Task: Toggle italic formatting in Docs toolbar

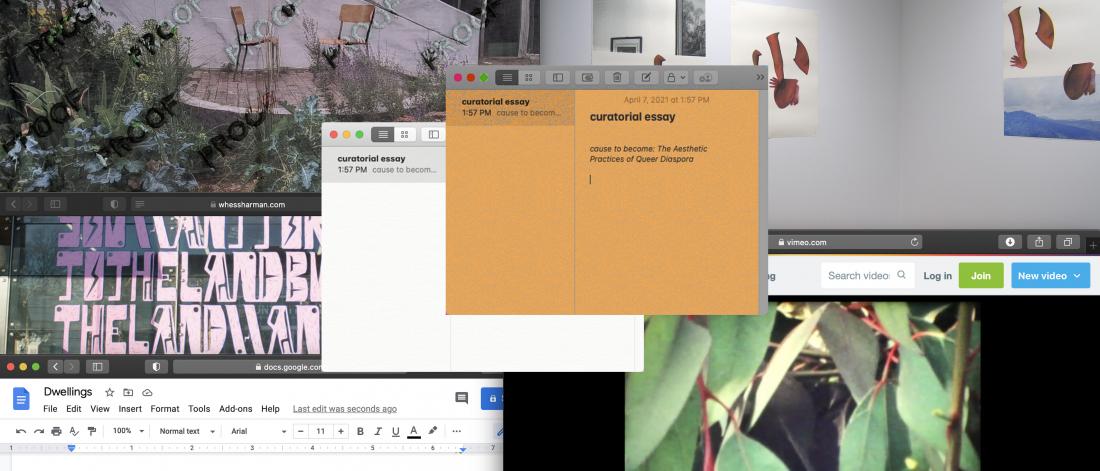Action: (x=378, y=431)
